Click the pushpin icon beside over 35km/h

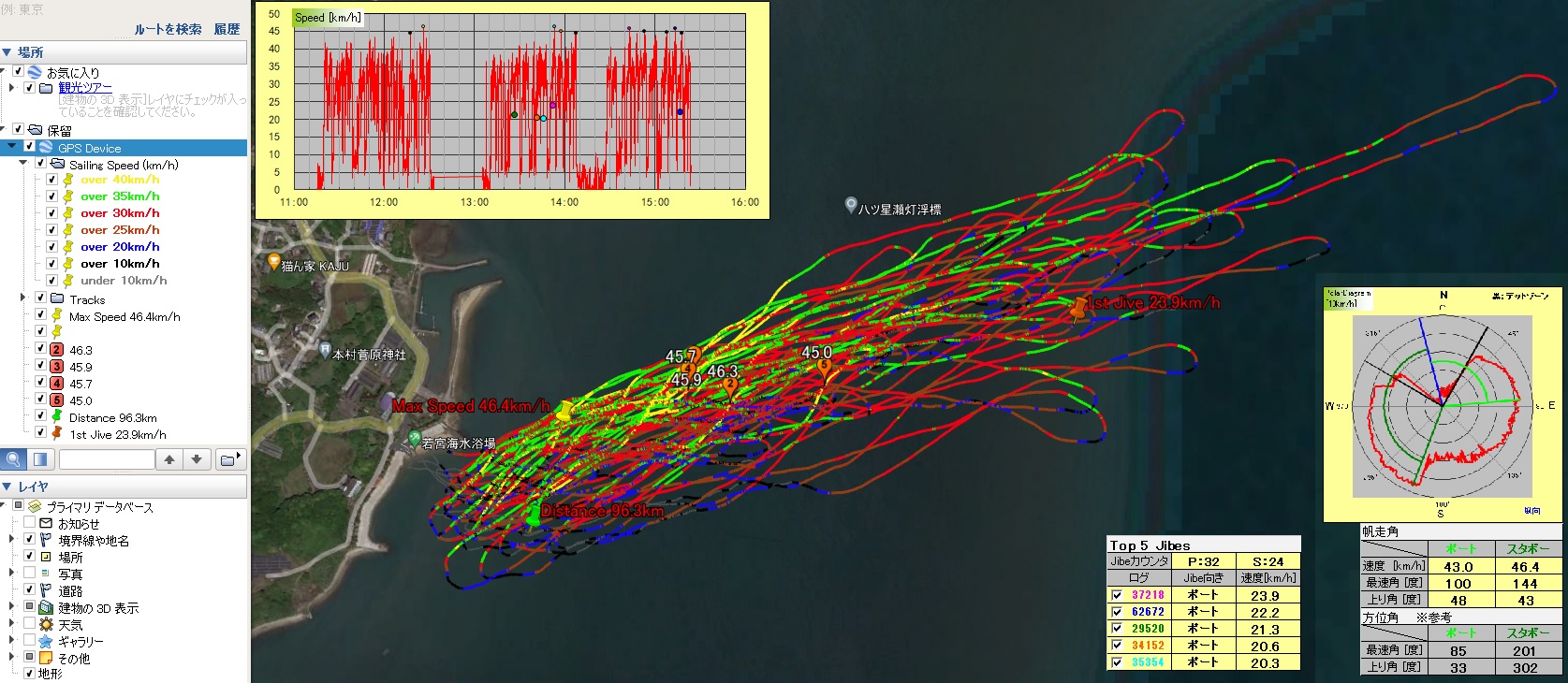tap(68, 196)
